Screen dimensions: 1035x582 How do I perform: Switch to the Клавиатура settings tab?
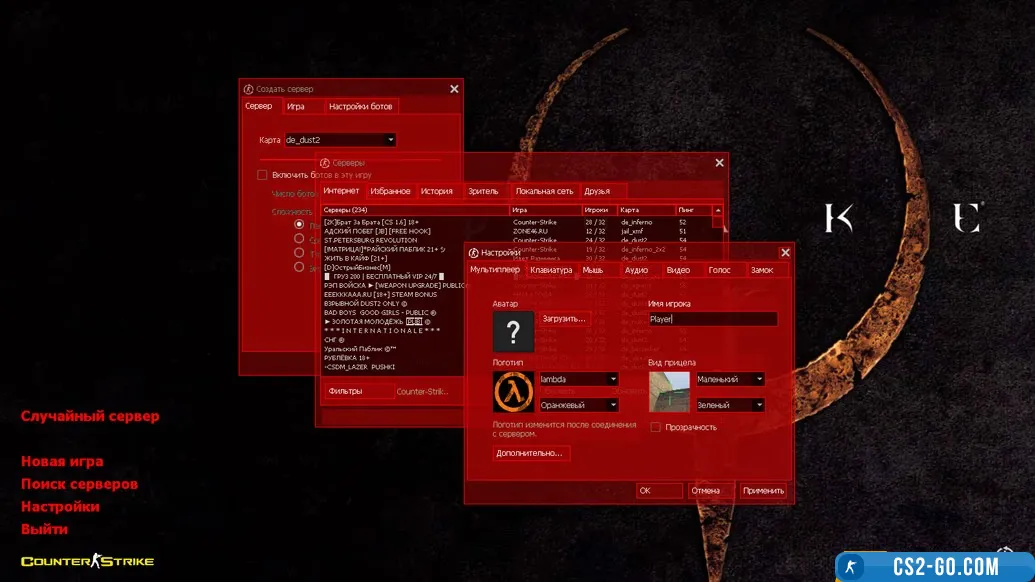click(551, 270)
